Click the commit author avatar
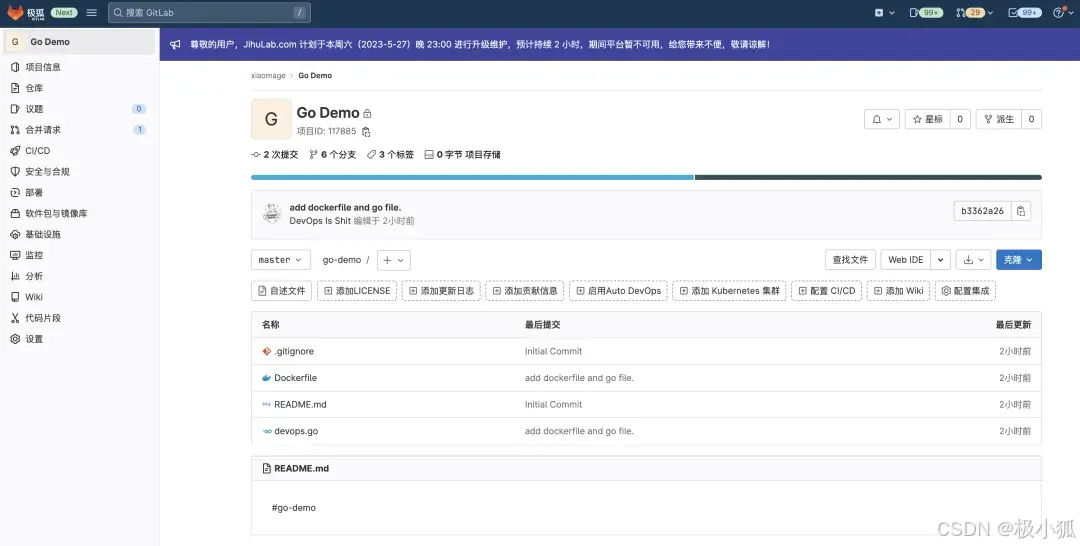 click(x=272, y=213)
